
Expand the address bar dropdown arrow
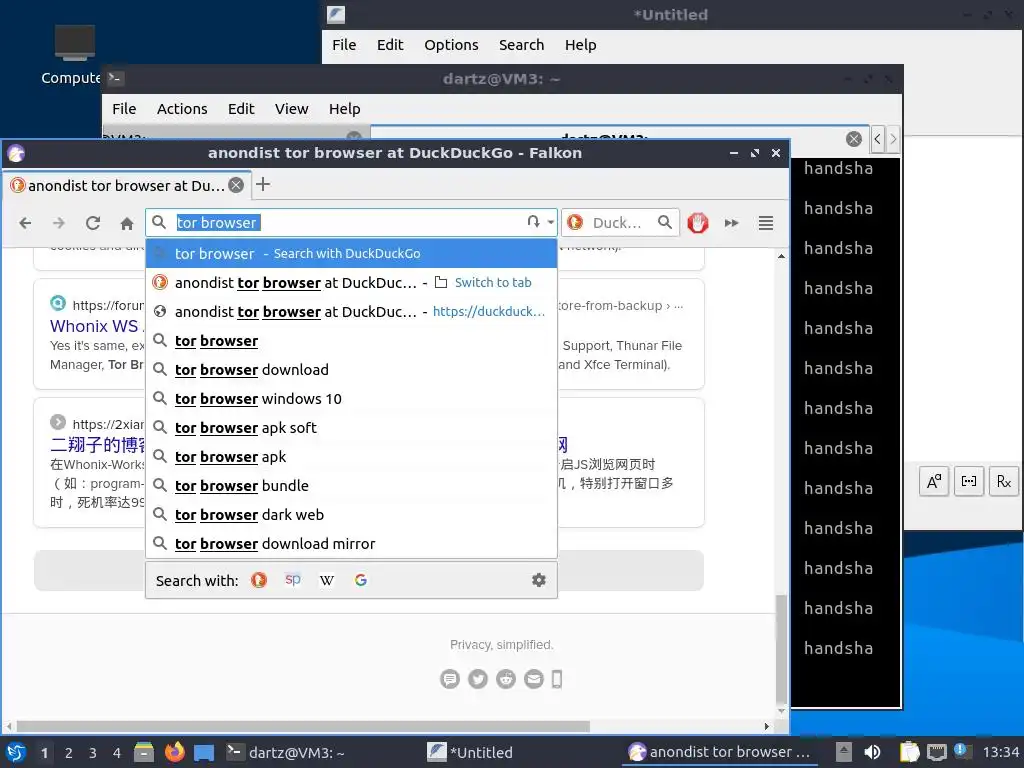click(x=551, y=223)
